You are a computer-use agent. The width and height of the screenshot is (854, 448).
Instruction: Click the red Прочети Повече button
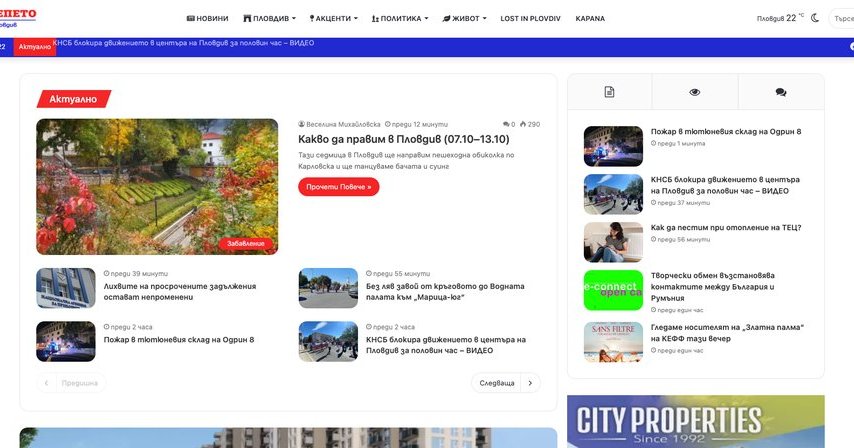(338, 187)
